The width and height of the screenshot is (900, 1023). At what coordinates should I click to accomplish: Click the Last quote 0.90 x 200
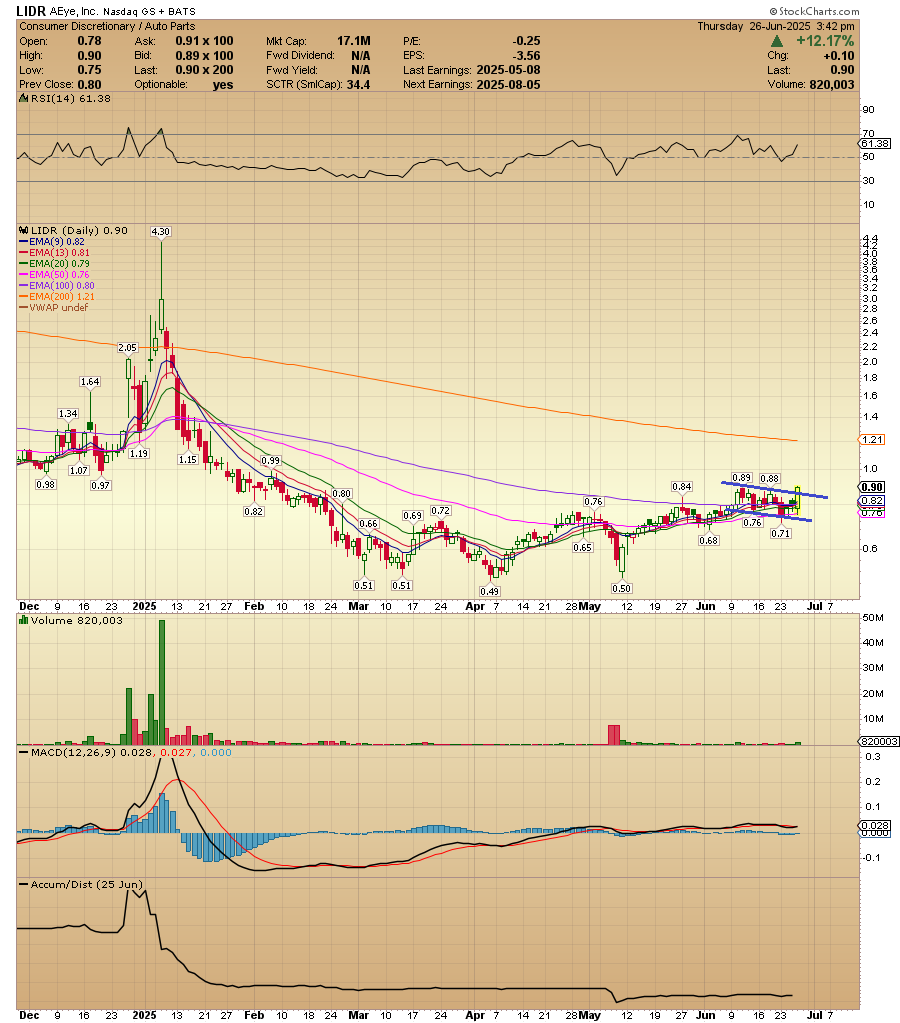tap(204, 70)
